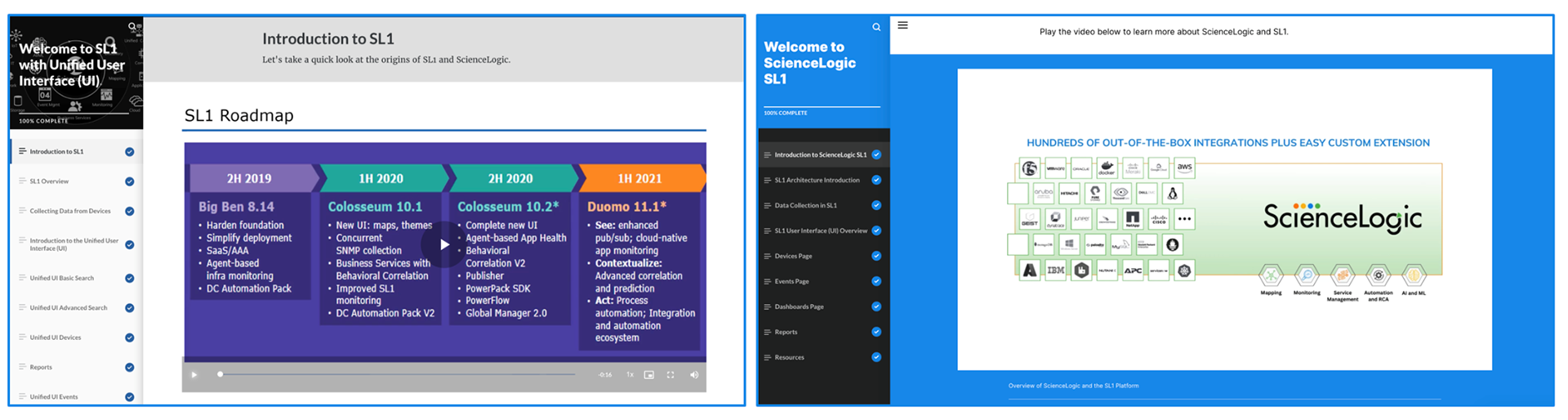
Task: Switch the Roadmap video to fullscreen
Action: tap(670, 375)
